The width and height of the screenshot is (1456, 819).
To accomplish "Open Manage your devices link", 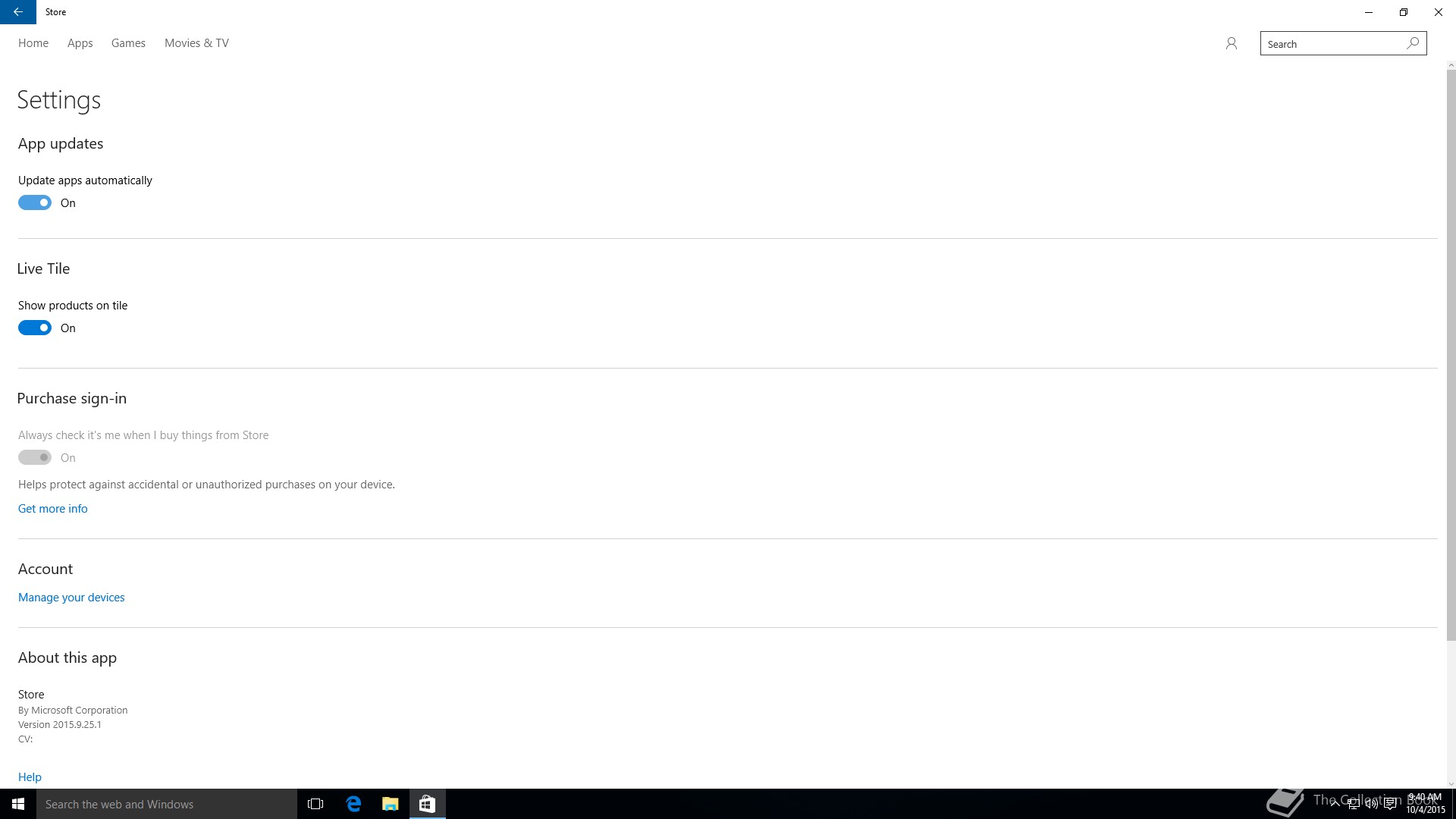I will (71, 598).
